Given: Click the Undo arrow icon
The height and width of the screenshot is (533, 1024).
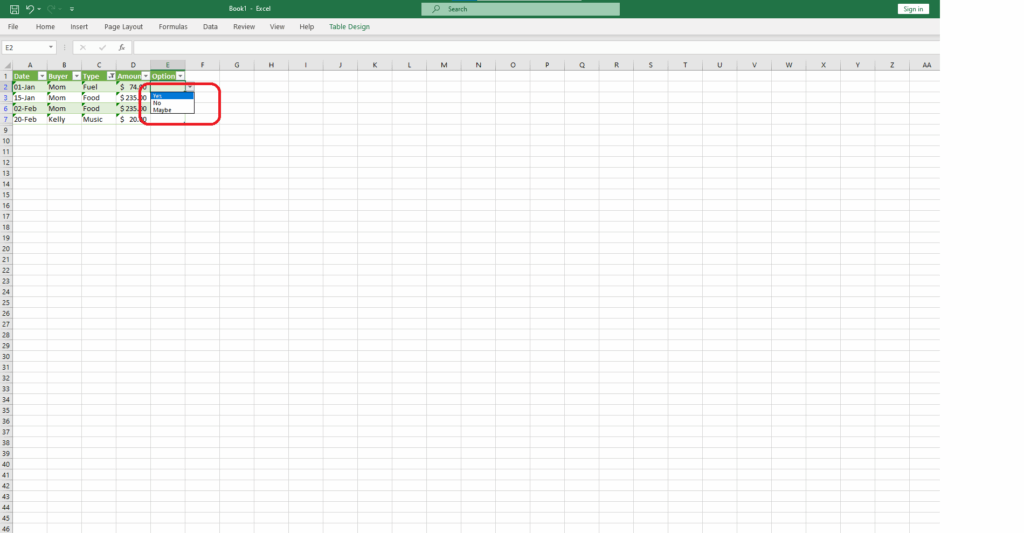Looking at the screenshot, I should click(x=29, y=9).
